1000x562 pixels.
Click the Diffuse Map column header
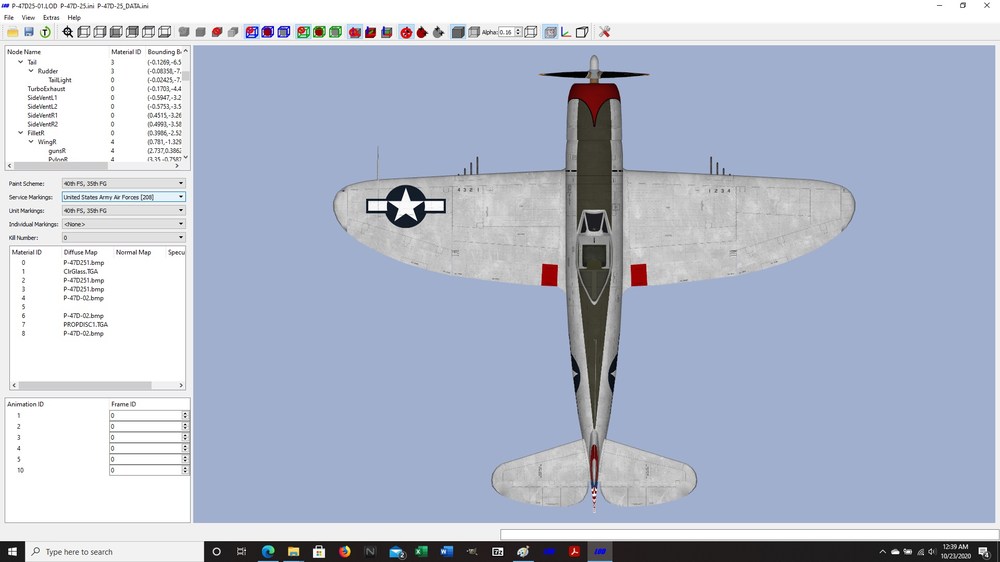pyautogui.click(x=80, y=252)
